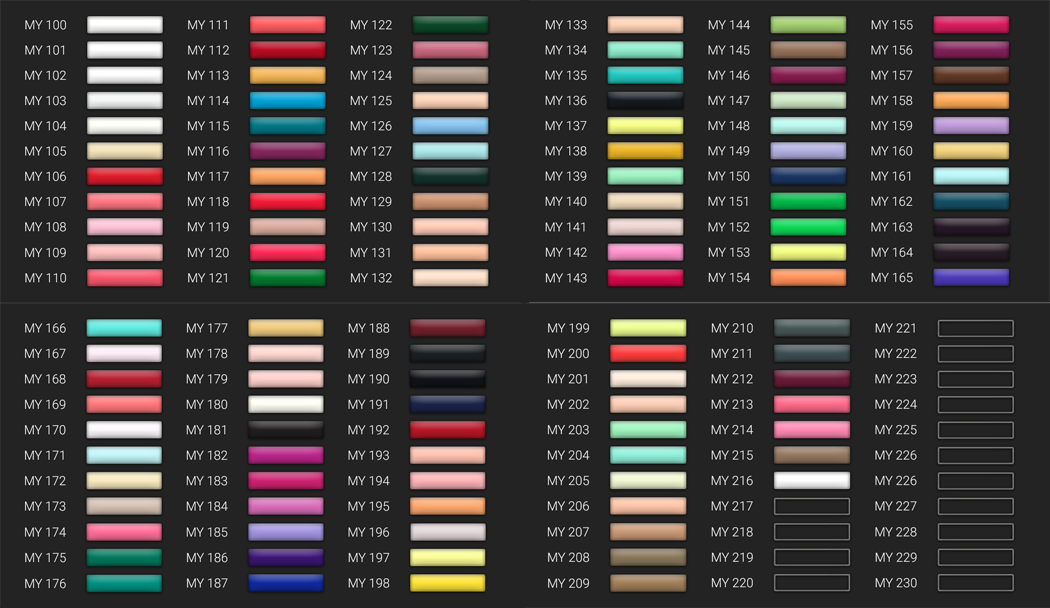Select the burgundy MY 212 swatch
Image resolution: width=1050 pixels, height=608 pixels.
[x=812, y=379]
